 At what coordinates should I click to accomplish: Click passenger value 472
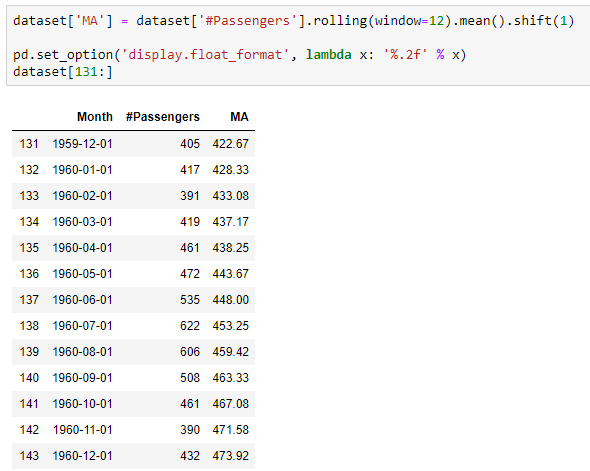click(190, 273)
